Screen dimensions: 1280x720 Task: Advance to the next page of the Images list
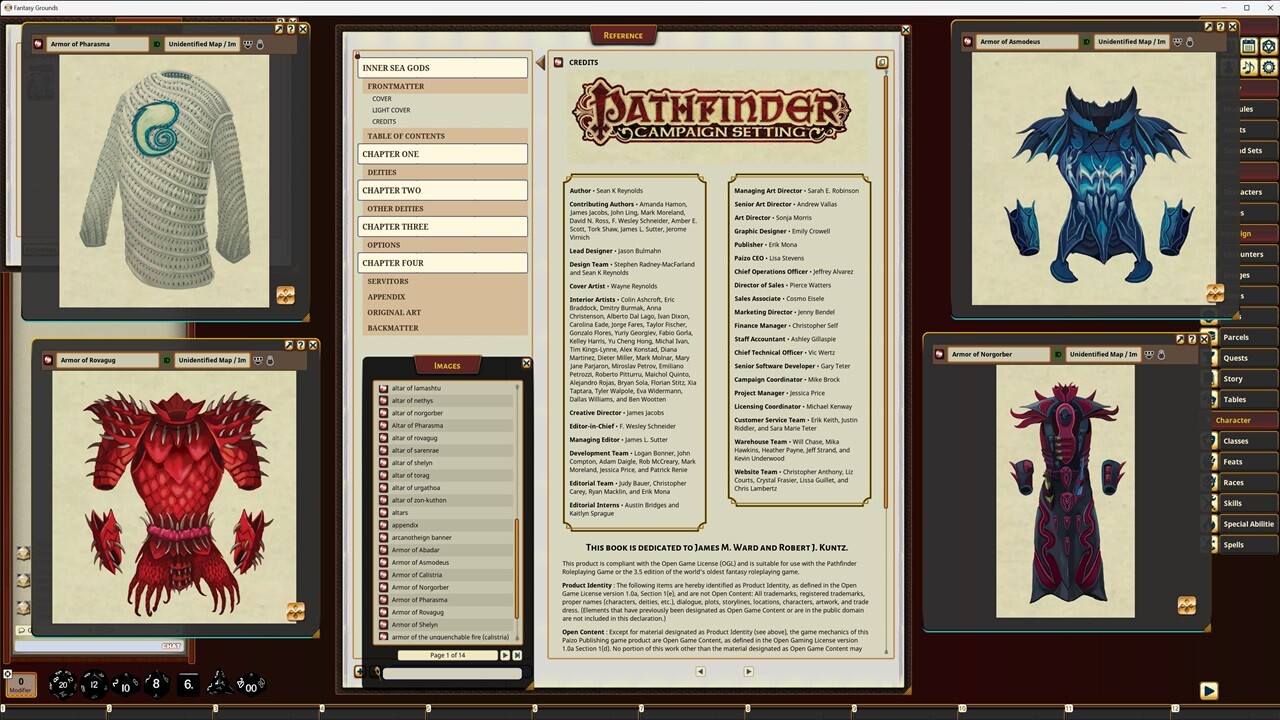click(x=505, y=655)
